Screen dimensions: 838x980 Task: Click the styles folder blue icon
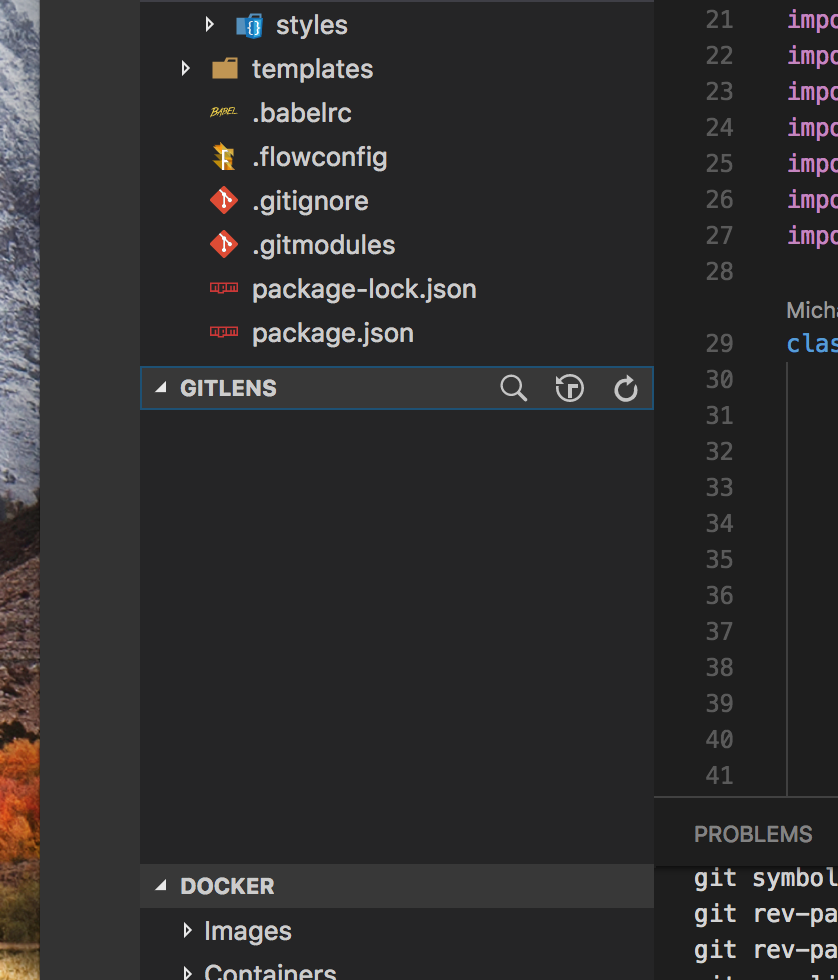point(249,25)
